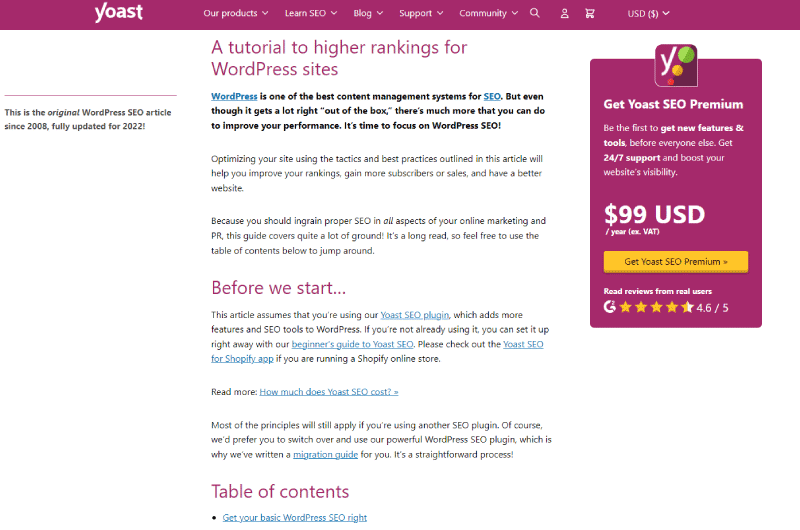Open the Yoast SEO plugin link

tap(414, 315)
